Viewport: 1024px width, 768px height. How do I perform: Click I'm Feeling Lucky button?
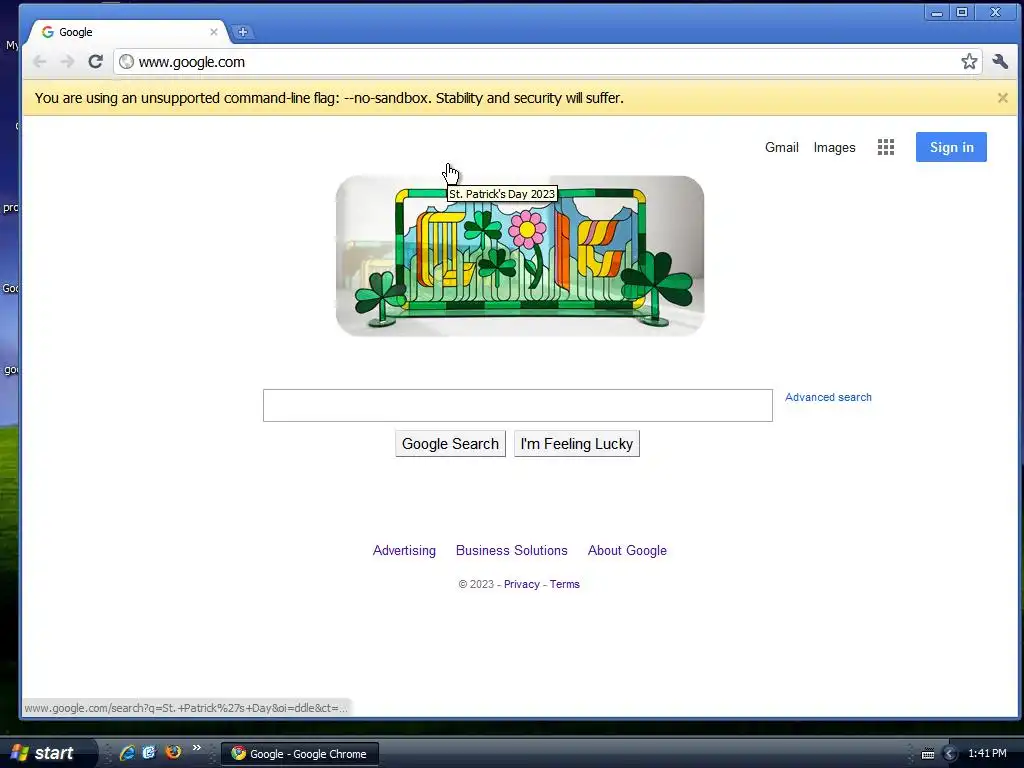577,444
